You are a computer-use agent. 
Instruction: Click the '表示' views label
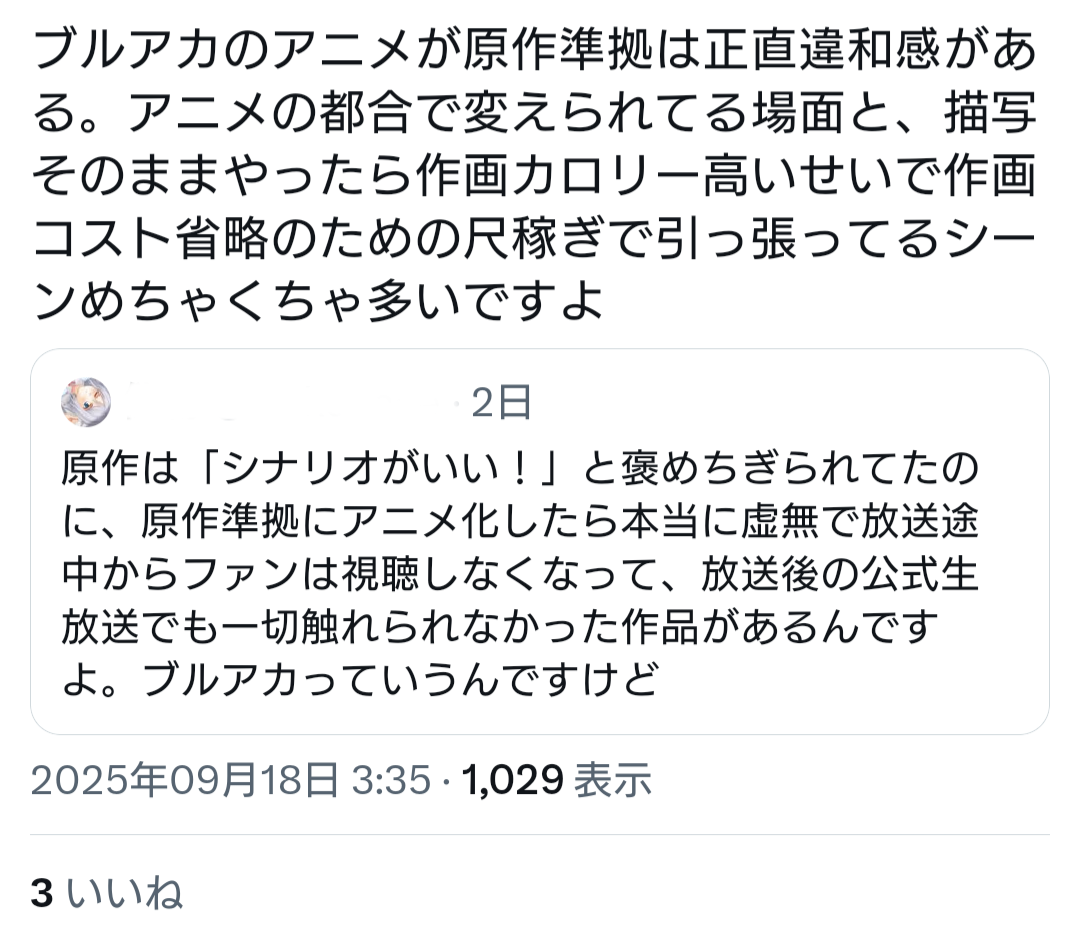tap(613, 780)
